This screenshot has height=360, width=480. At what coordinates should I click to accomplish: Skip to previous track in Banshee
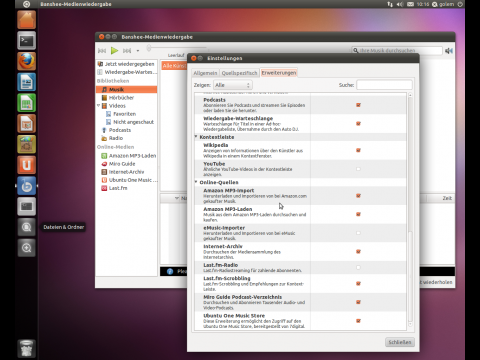point(102,51)
